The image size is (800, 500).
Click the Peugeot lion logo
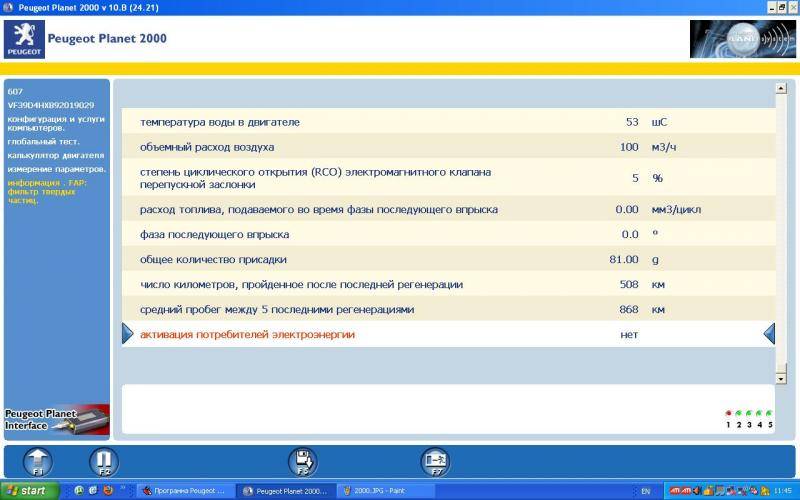pos(25,39)
